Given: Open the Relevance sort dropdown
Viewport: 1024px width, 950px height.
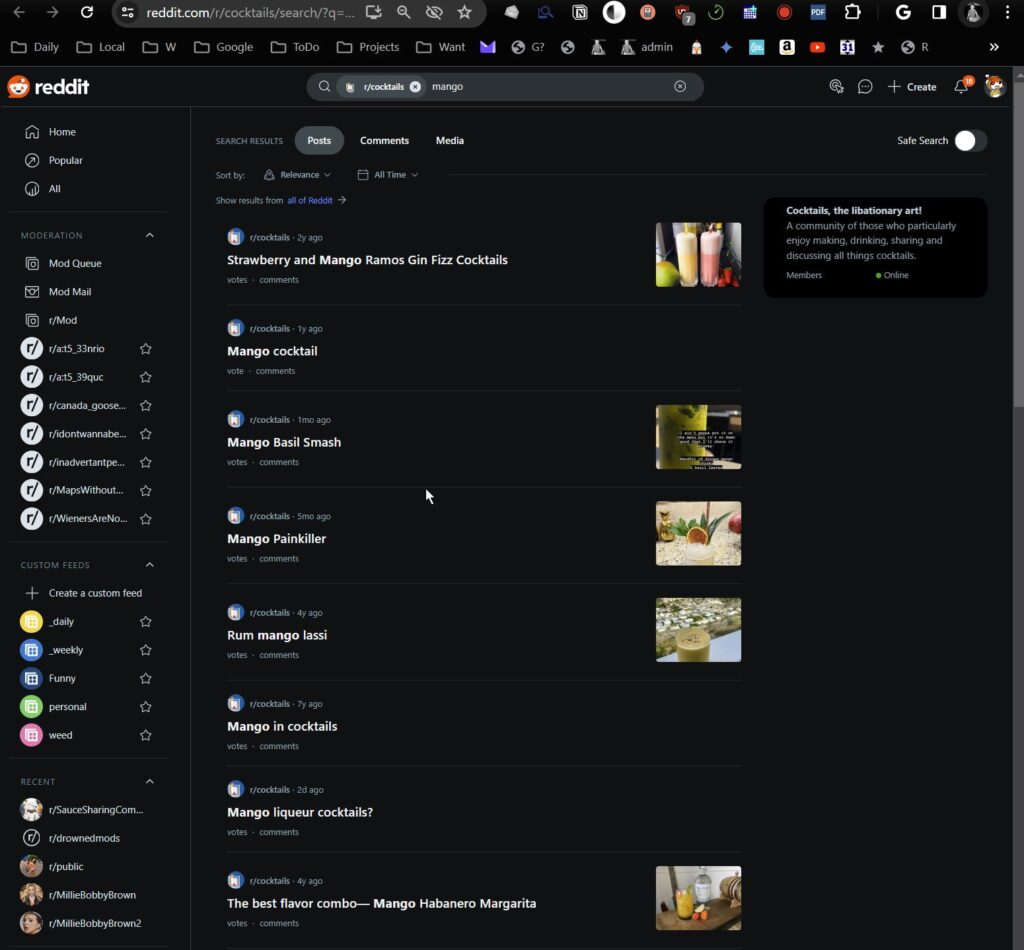Looking at the screenshot, I should [298, 175].
